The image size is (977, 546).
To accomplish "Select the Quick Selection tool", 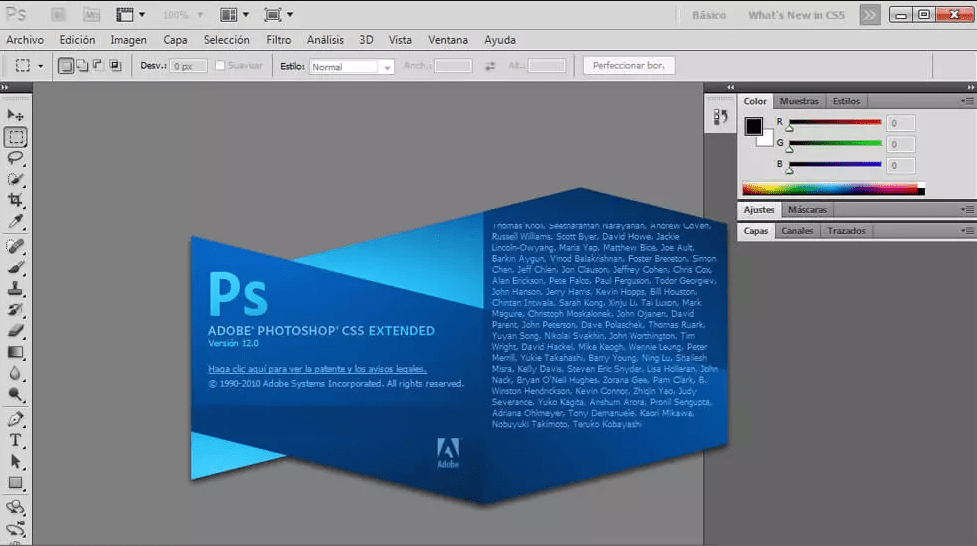I will coord(16,179).
